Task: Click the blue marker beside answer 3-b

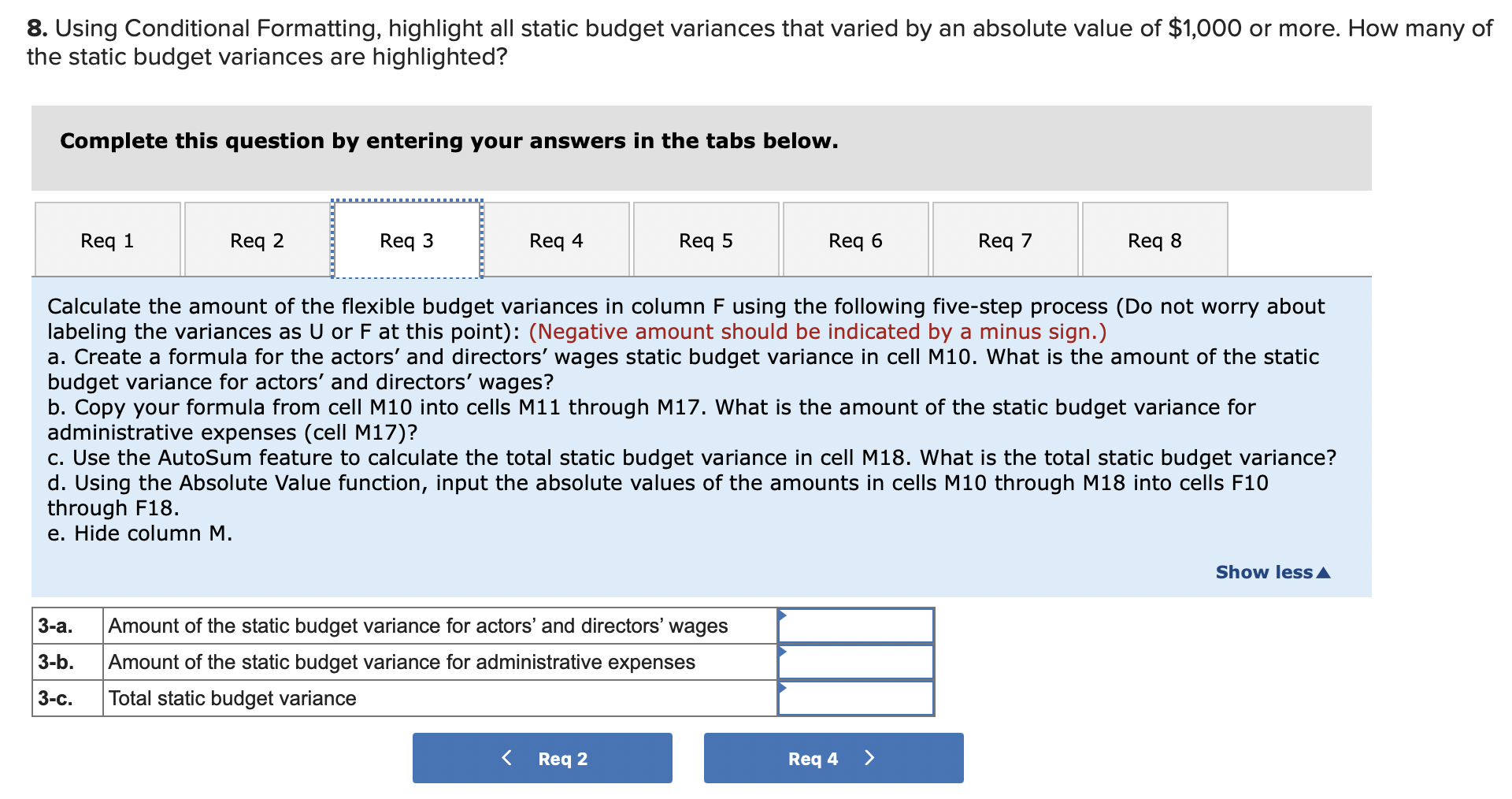Action: (x=783, y=652)
